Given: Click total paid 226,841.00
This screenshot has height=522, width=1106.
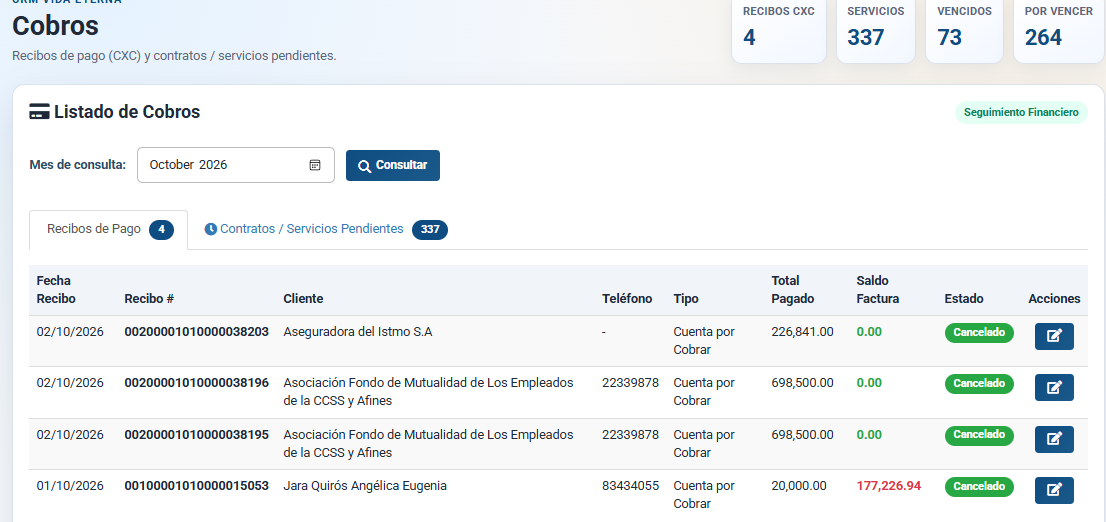Looking at the screenshot, I should click(x=802, y=332).
